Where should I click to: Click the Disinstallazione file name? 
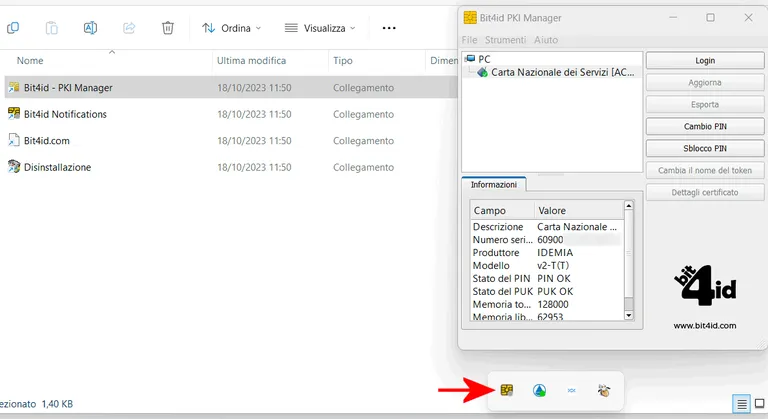[x=57, y=167]
